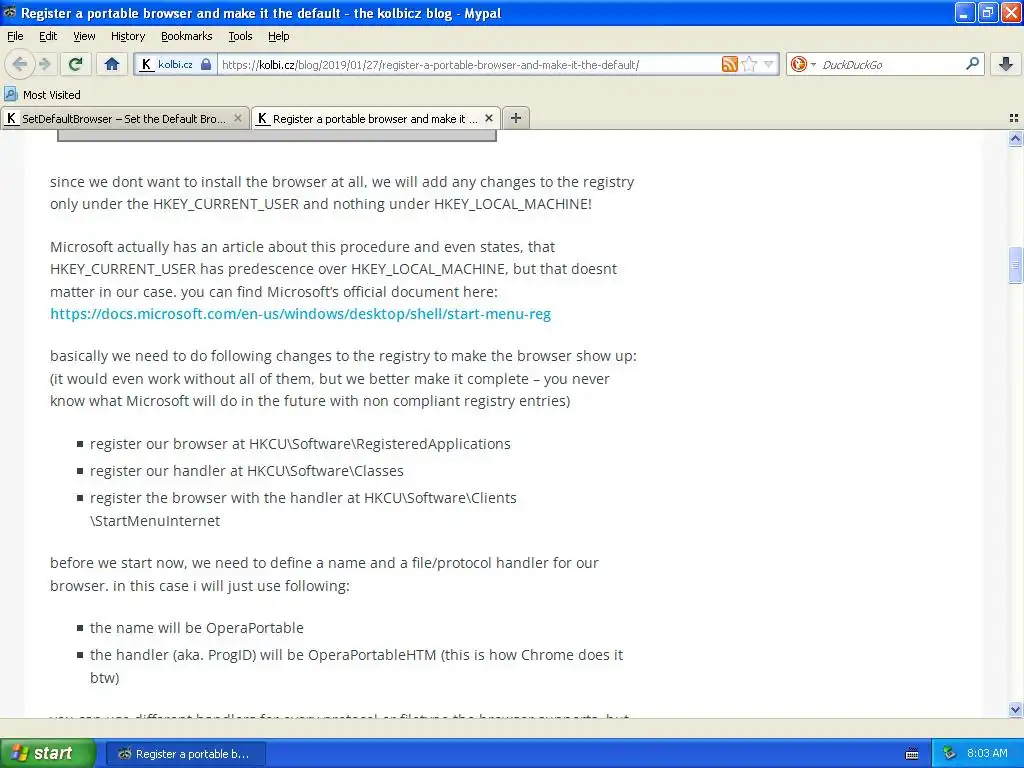Close the SetDefaultBrowser tab
The height and width of the screenshot is (768, 1024).
pyautogui.click(x=238, y=118)
